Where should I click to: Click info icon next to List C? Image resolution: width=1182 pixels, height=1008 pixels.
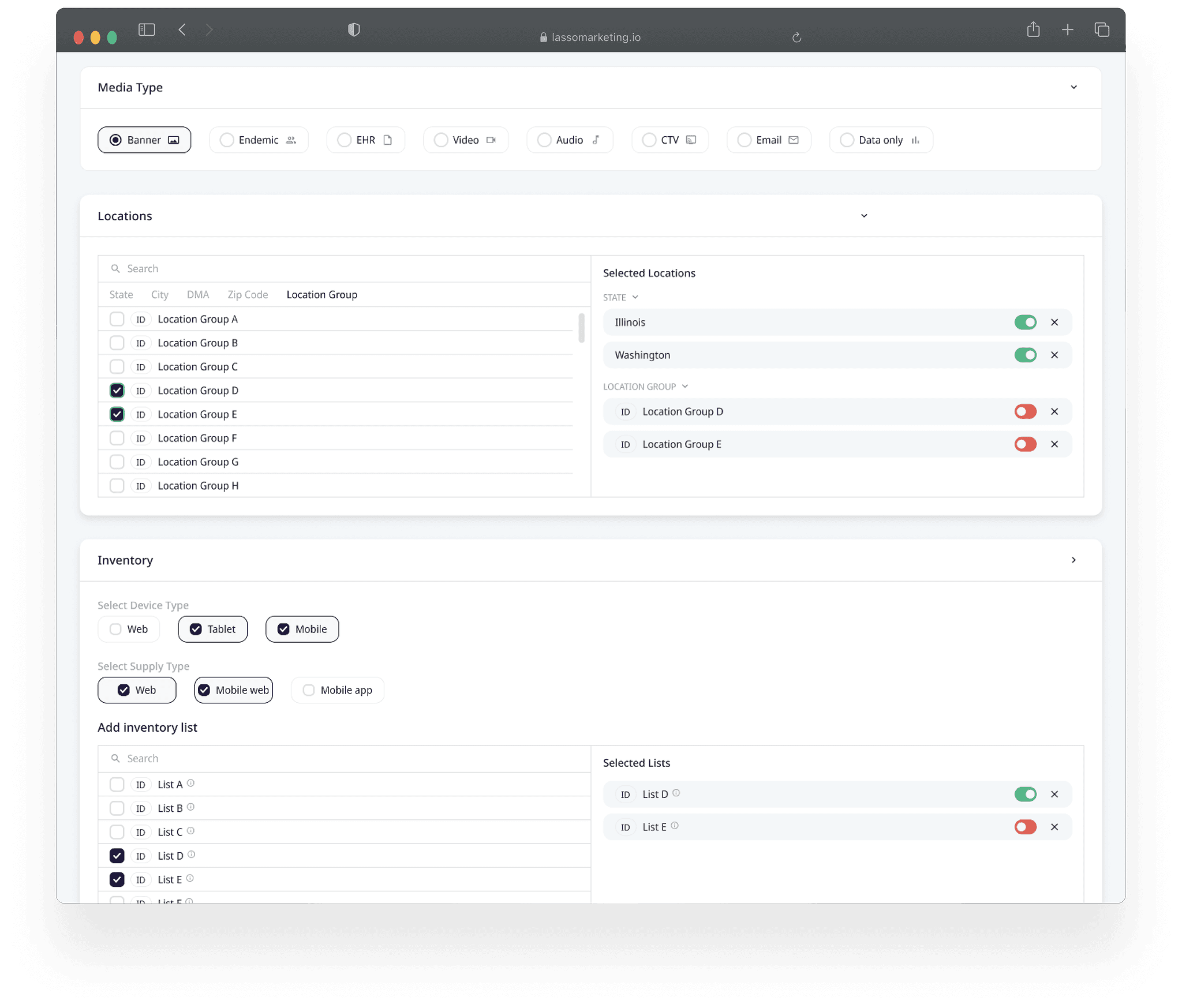190,830
